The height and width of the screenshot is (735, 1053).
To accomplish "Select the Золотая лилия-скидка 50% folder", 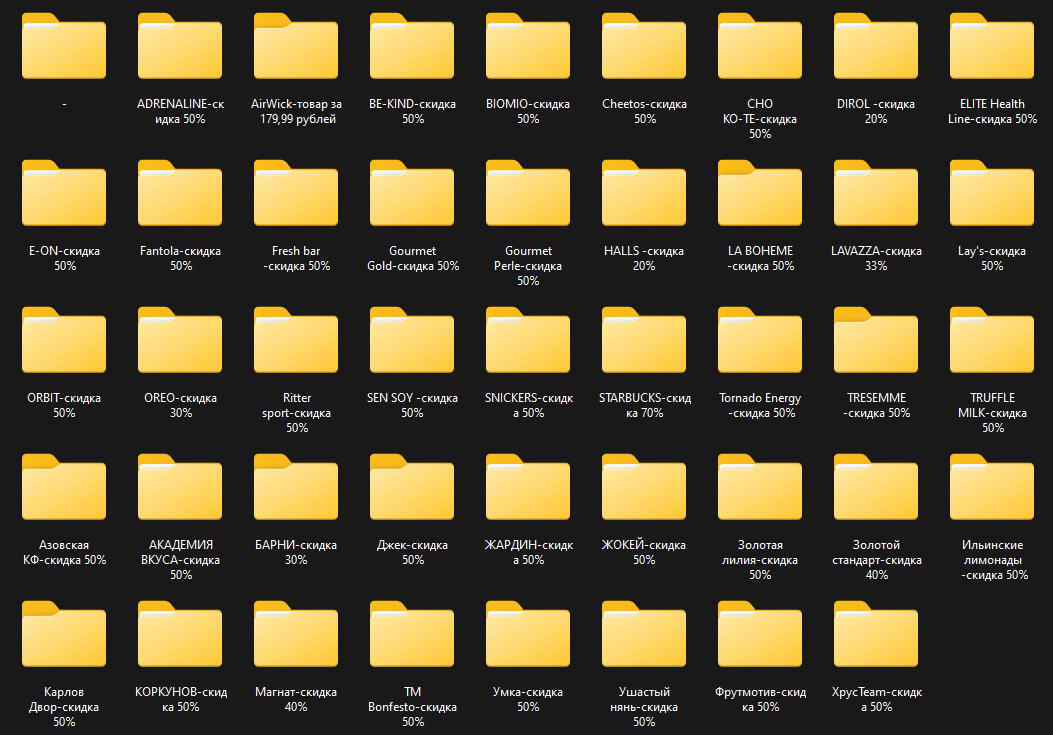I will tap(760, 487).
